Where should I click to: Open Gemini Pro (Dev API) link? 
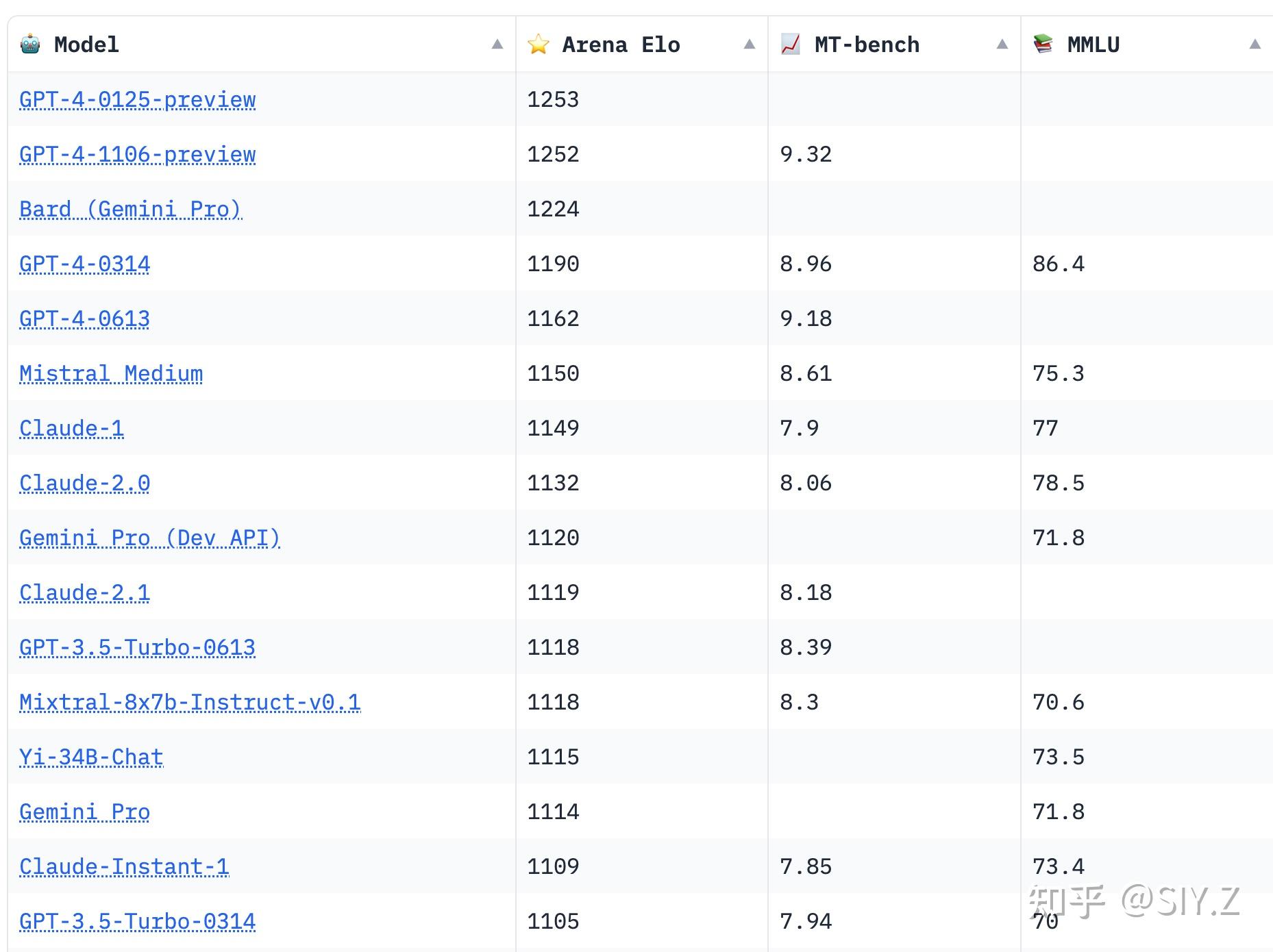[x=149, y=538]
